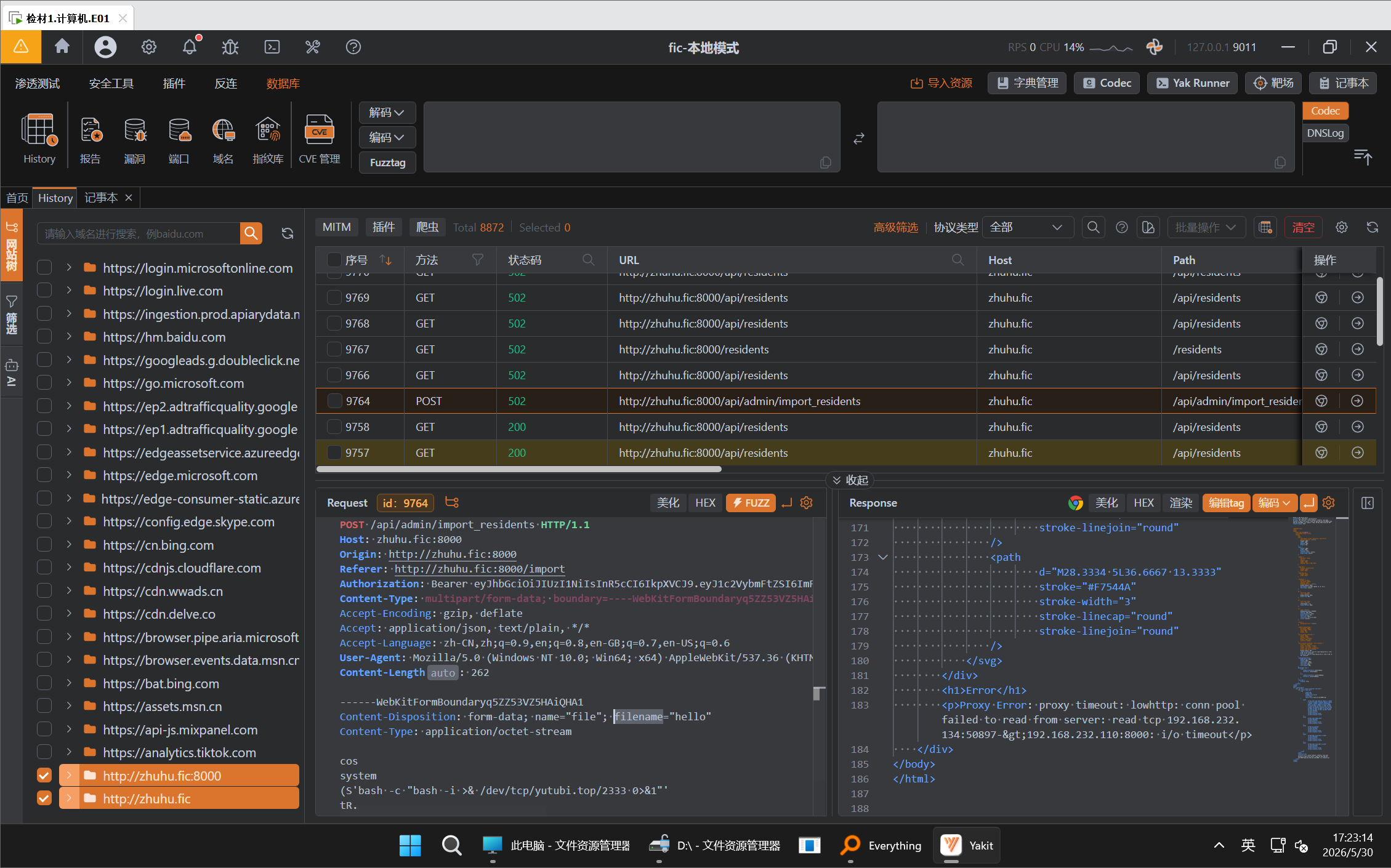Screen dimensions: 1391x868
Task: Open the Yak Runner button
Action: pyautogui.click(x=1192, y=83)
